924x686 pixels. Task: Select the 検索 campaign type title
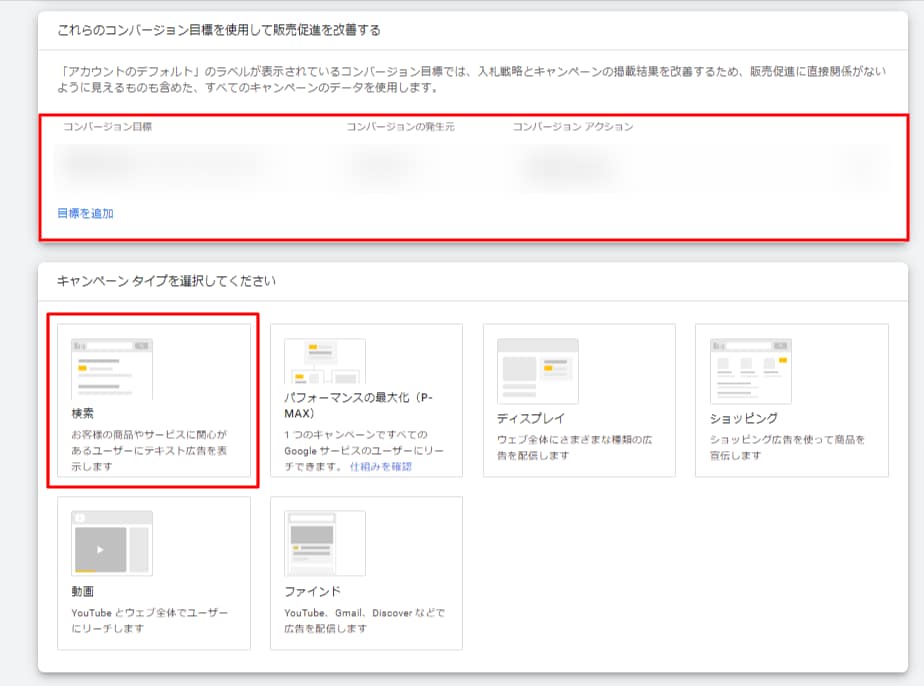[83, 413]
